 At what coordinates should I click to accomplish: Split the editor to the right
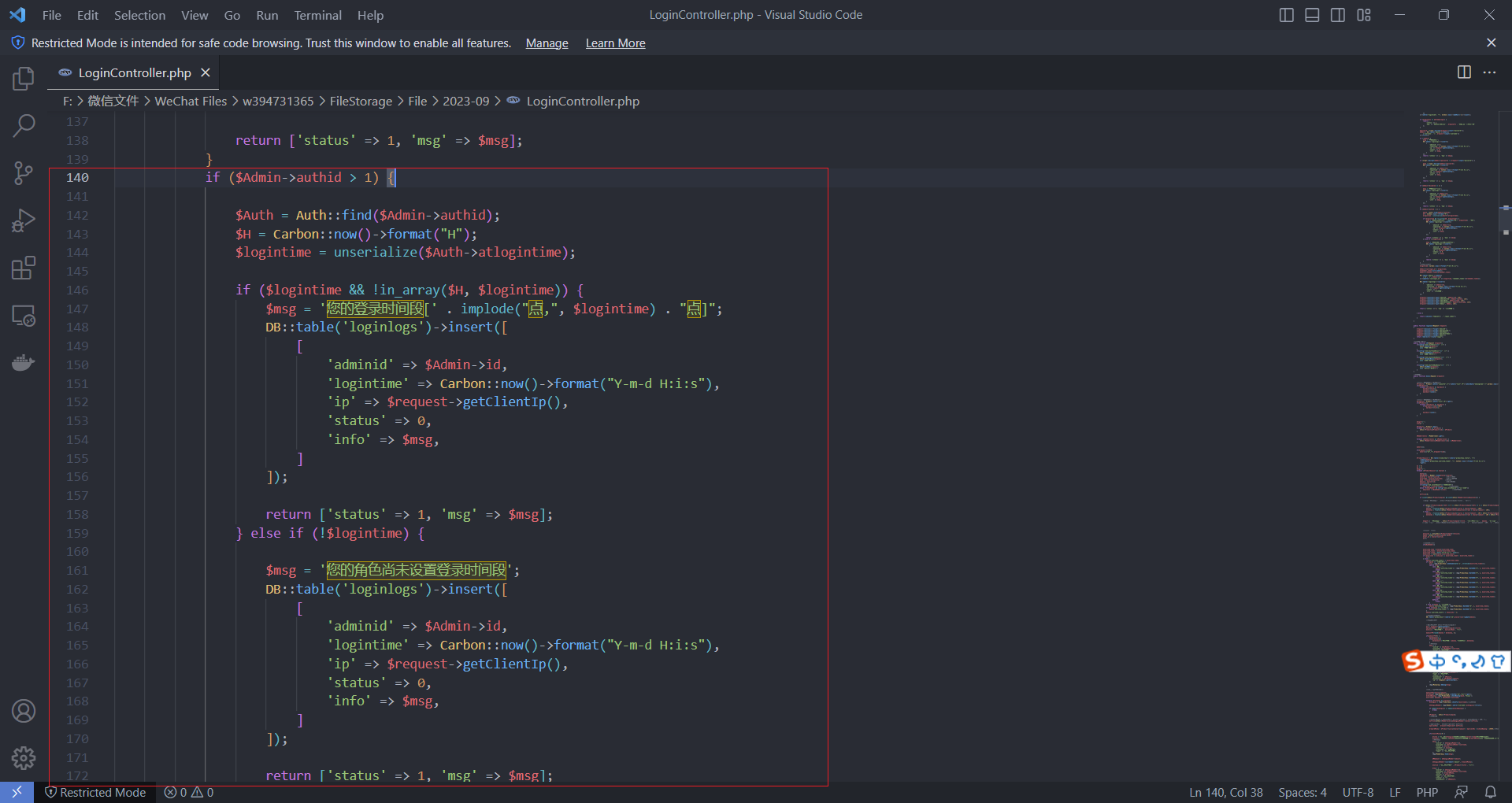tap(1464, 72)
